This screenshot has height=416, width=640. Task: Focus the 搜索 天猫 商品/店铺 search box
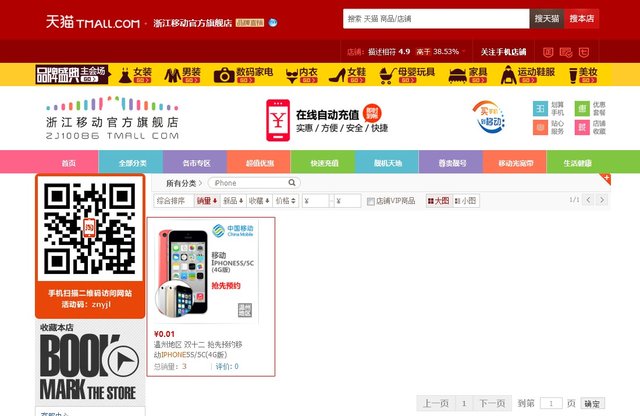click(436, 19)
